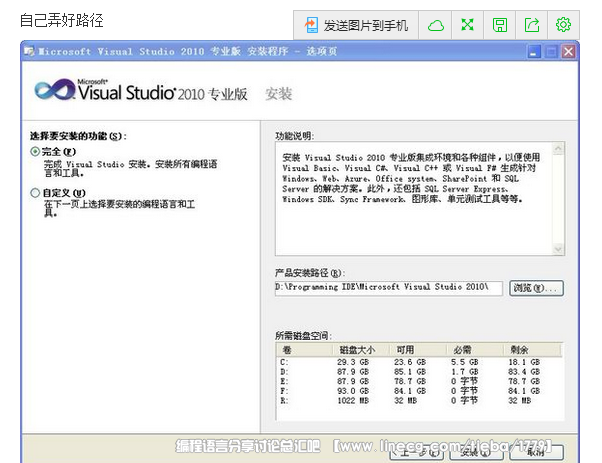Click the green share export icon
This screenshot has width=602, height=463.
(532, 25)
